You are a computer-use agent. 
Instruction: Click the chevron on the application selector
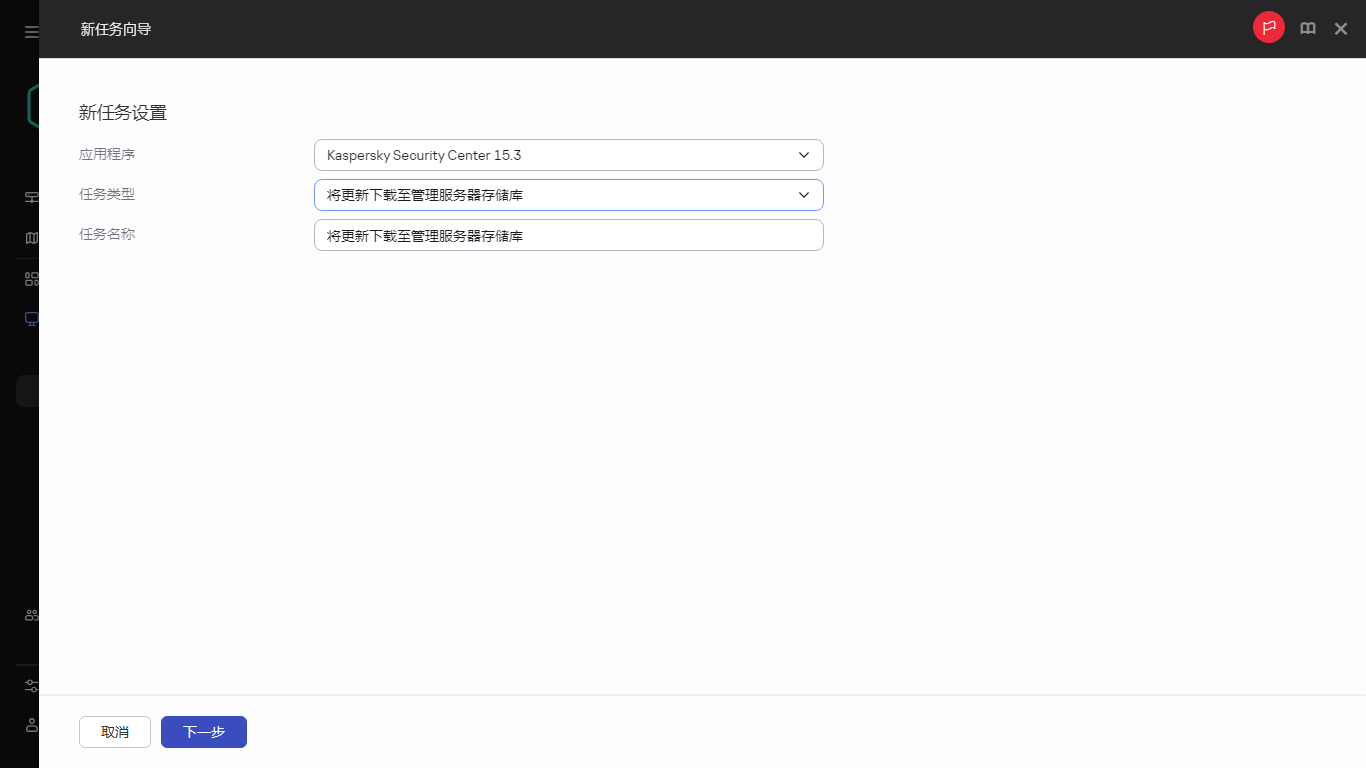pyautogui.click(x=803, y=155)
